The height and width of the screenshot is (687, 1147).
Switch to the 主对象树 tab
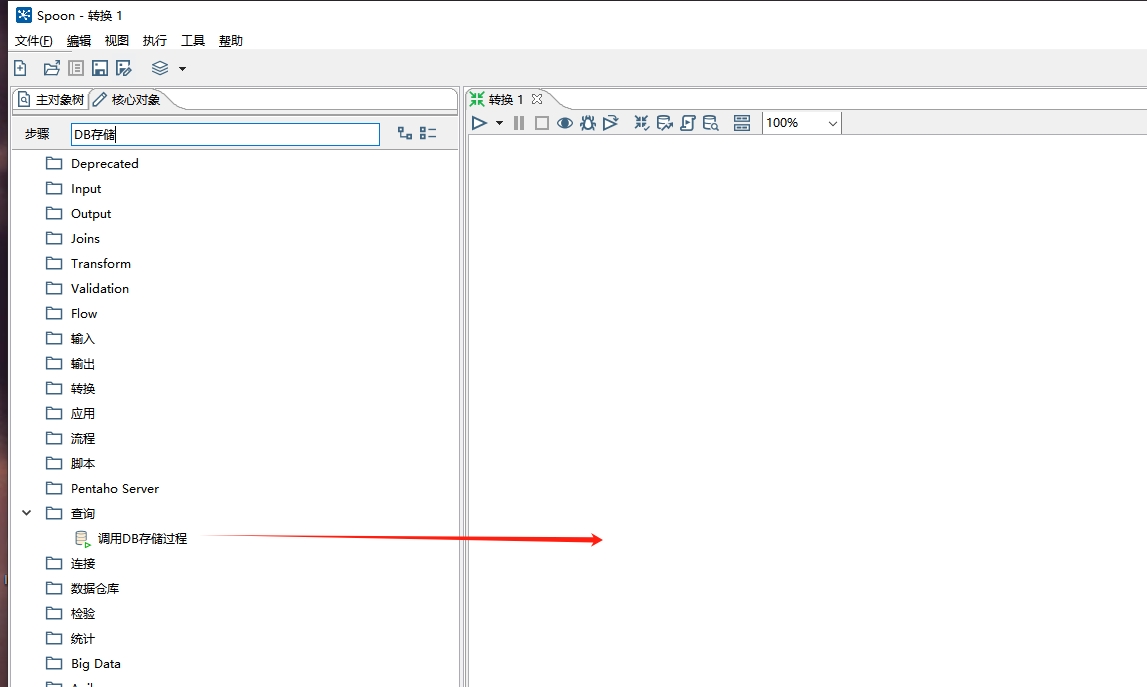tap(51, 100)
